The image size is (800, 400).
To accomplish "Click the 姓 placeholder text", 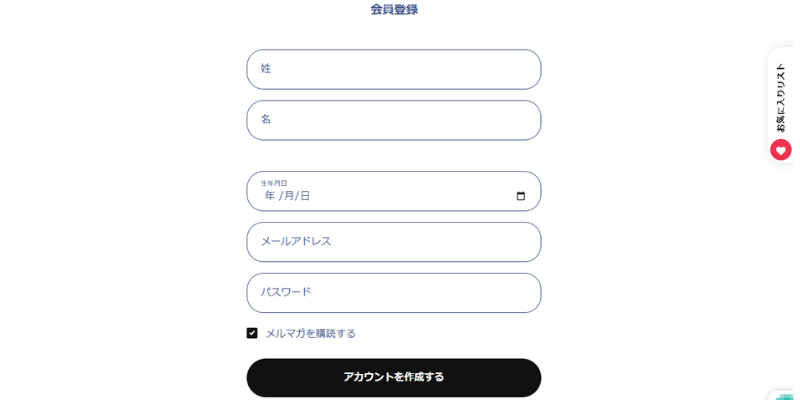I will [266, 68].
